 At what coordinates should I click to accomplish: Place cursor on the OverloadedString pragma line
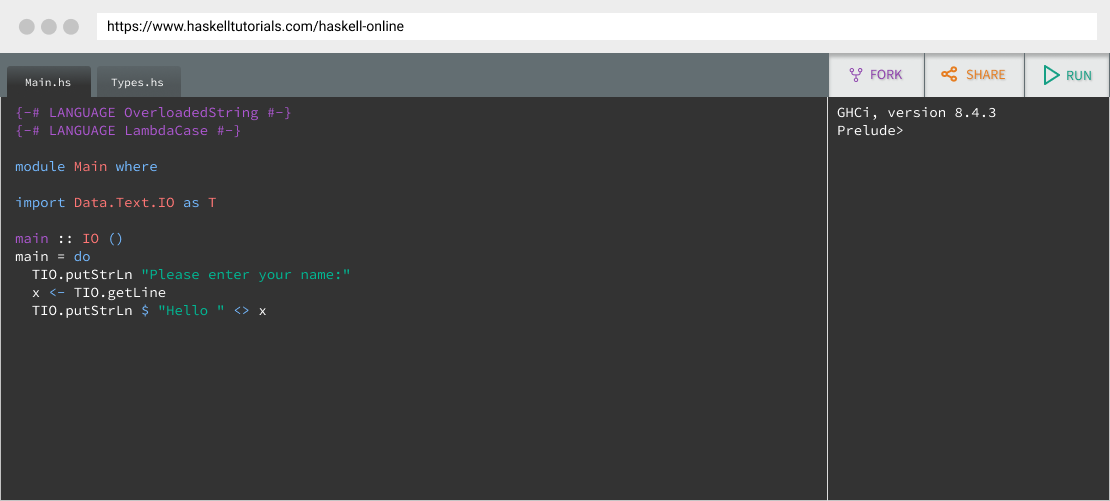point(153,113)
